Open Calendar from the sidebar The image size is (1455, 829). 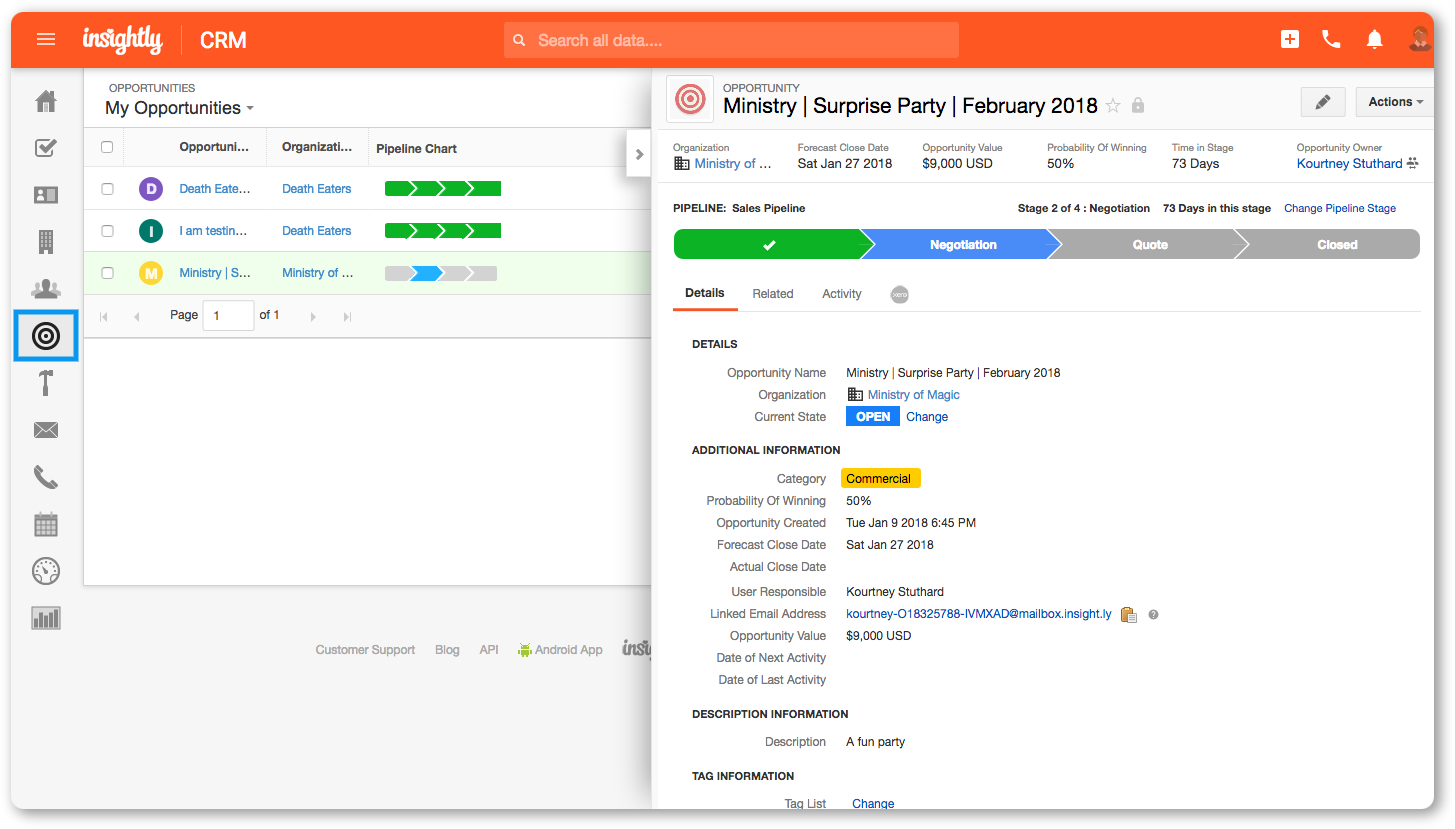click(46, 524)
